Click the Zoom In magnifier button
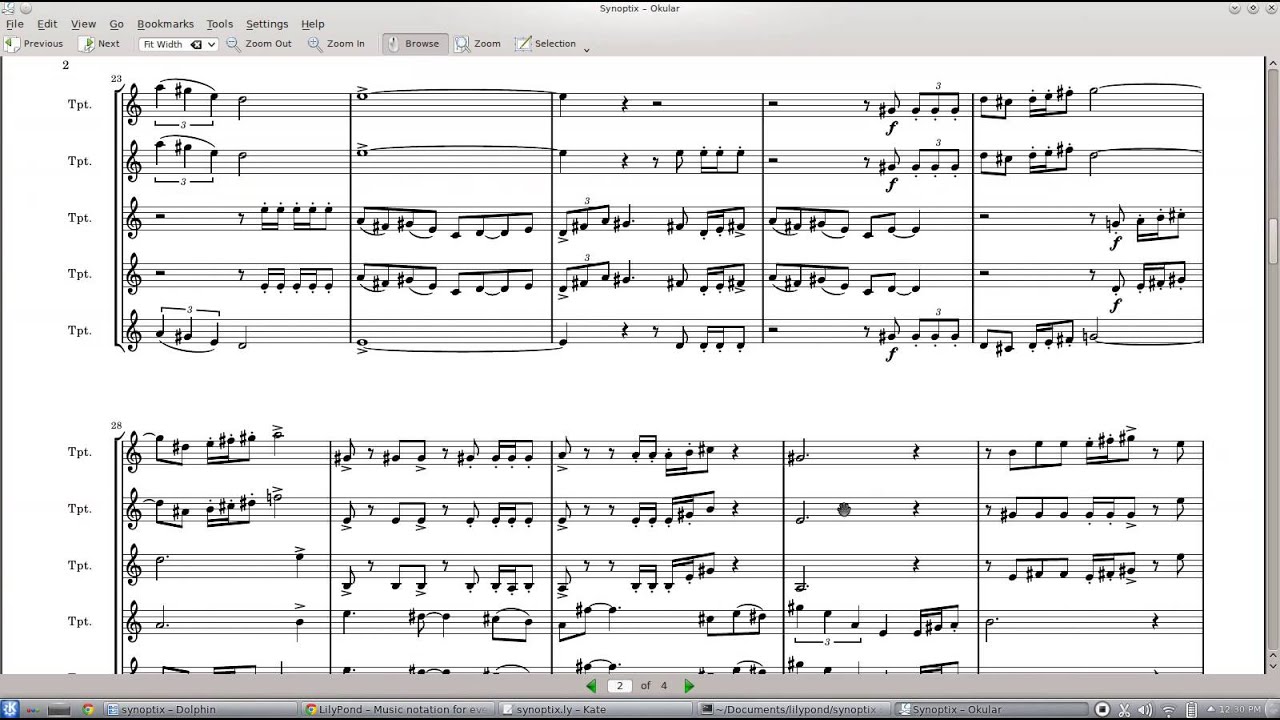The image size is (1280, 720). [336, 44]
